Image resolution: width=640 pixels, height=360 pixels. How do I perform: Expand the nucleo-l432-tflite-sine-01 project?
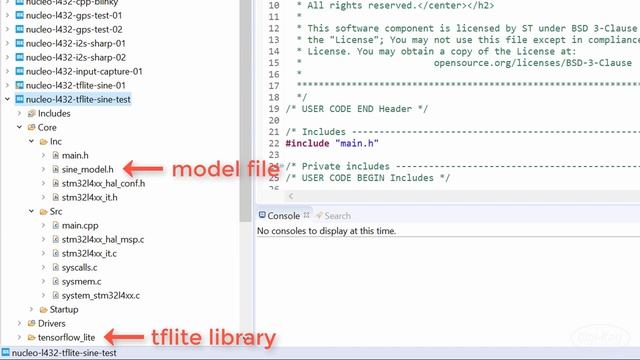[7, 85]
